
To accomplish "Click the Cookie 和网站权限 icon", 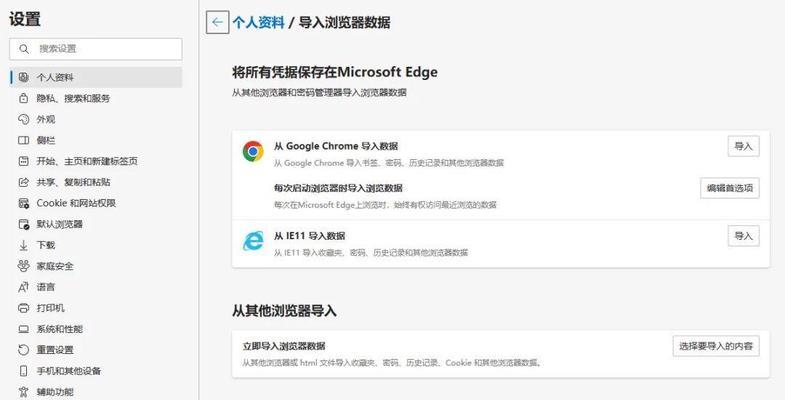I will point(24,203).
